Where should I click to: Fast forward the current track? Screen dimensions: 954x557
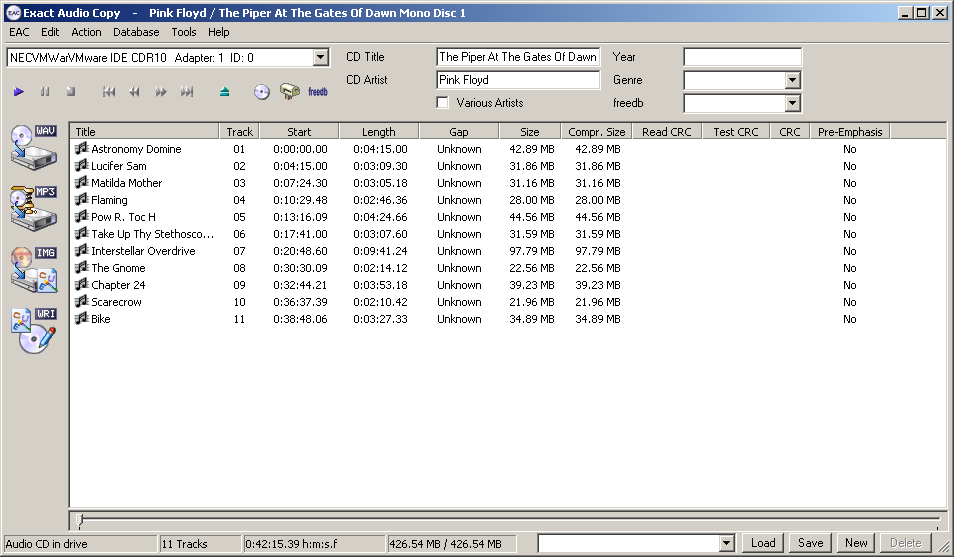coord(161,92)
